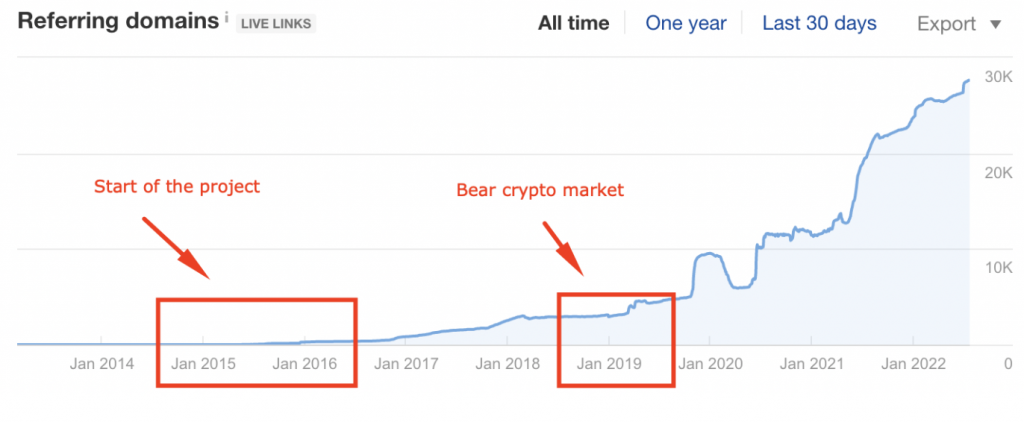This screenshot has height=422, width=1024.
Task: Click the red arrow under Start of the project
Action: [x=175, y=247]
